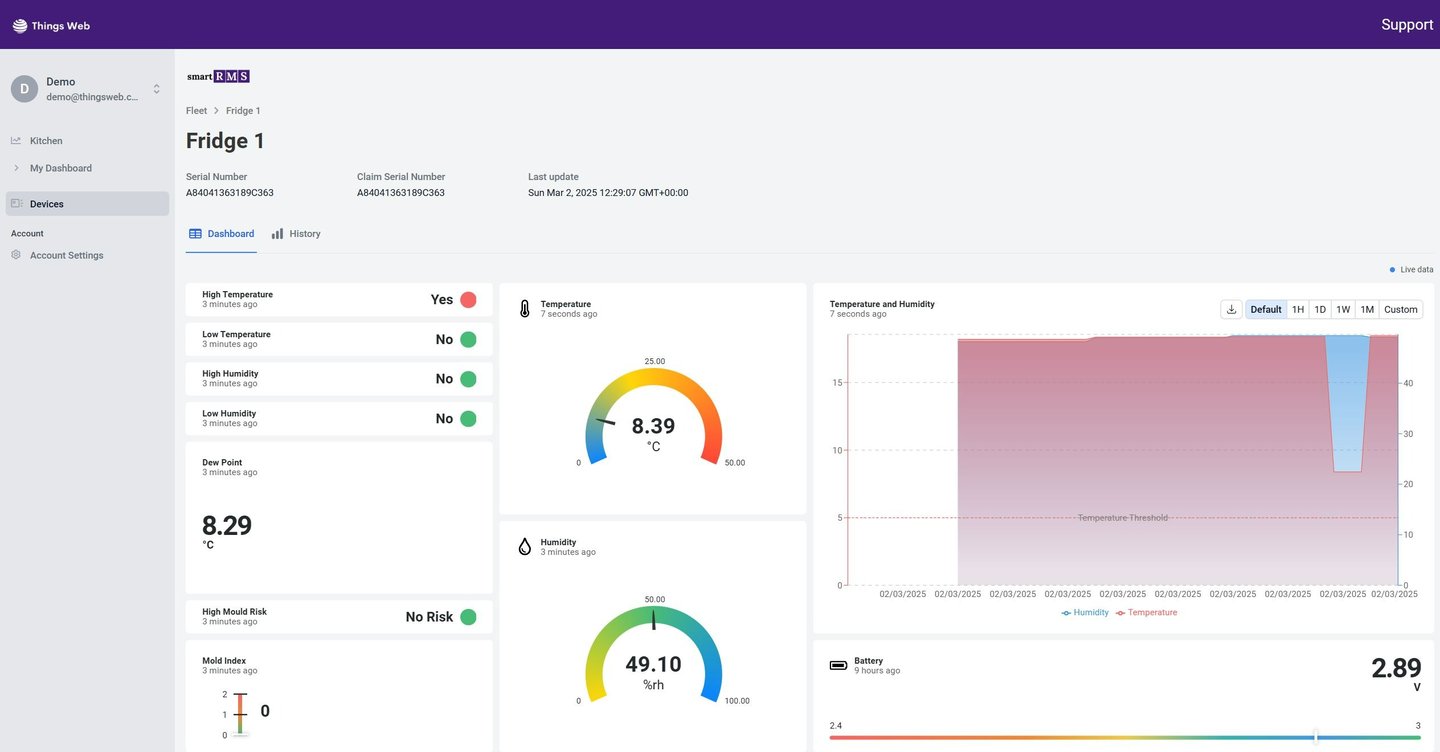The image size is (1440, 752).
Task: Select the 1D time range
Action: (1320, 310)
